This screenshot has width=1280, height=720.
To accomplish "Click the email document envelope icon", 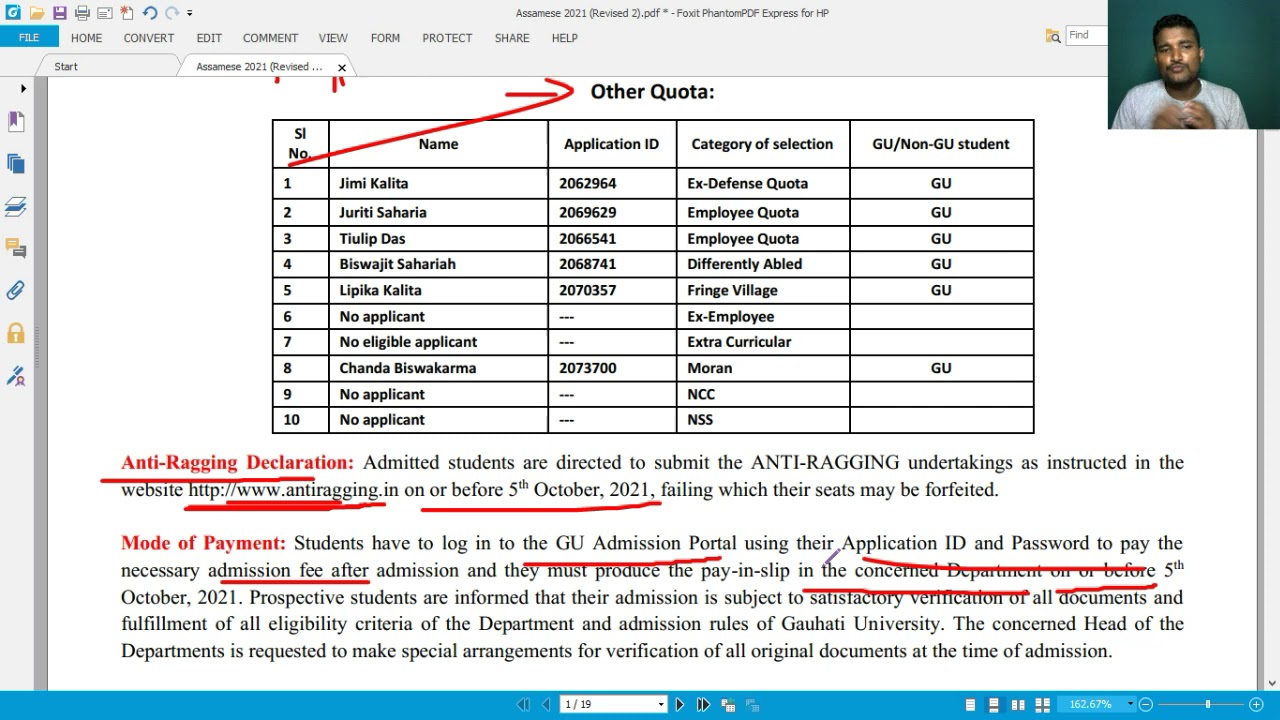I will coord(104,13).
